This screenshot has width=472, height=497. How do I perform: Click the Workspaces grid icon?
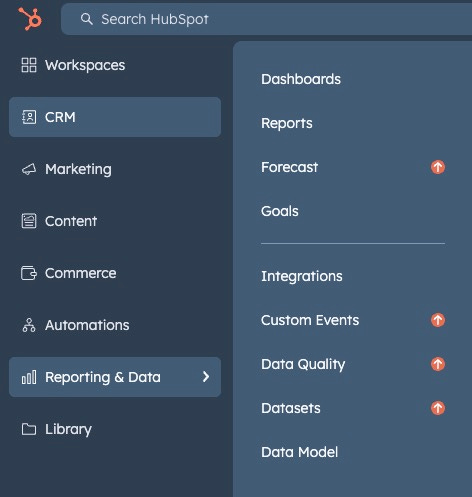coord(29,65)
